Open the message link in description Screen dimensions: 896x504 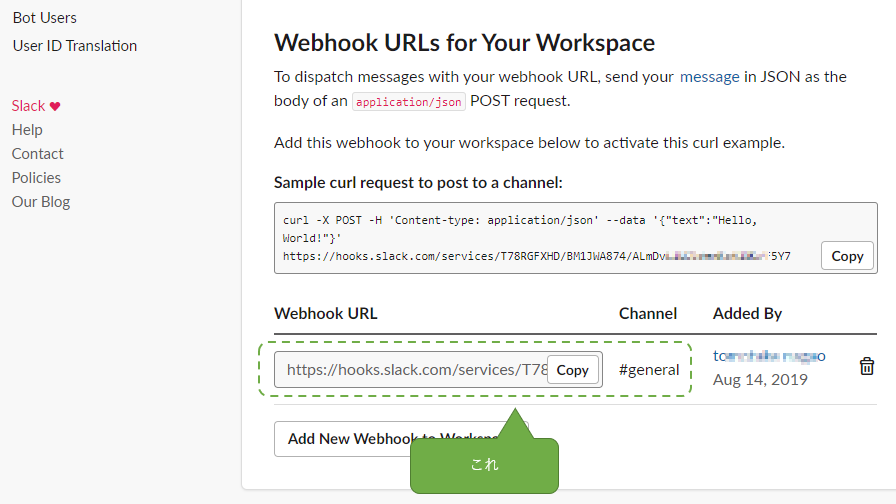(709, 77)
